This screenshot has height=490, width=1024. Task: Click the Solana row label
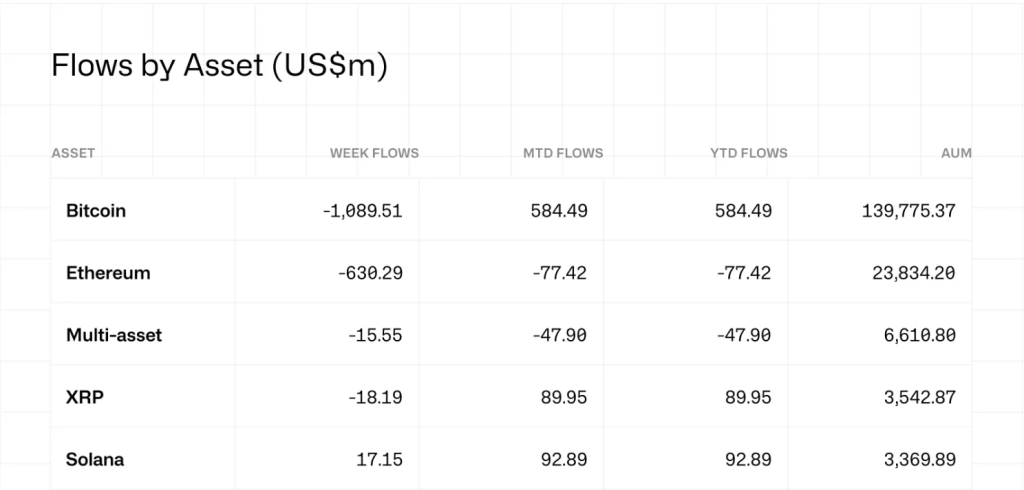(x=95, y=459)
